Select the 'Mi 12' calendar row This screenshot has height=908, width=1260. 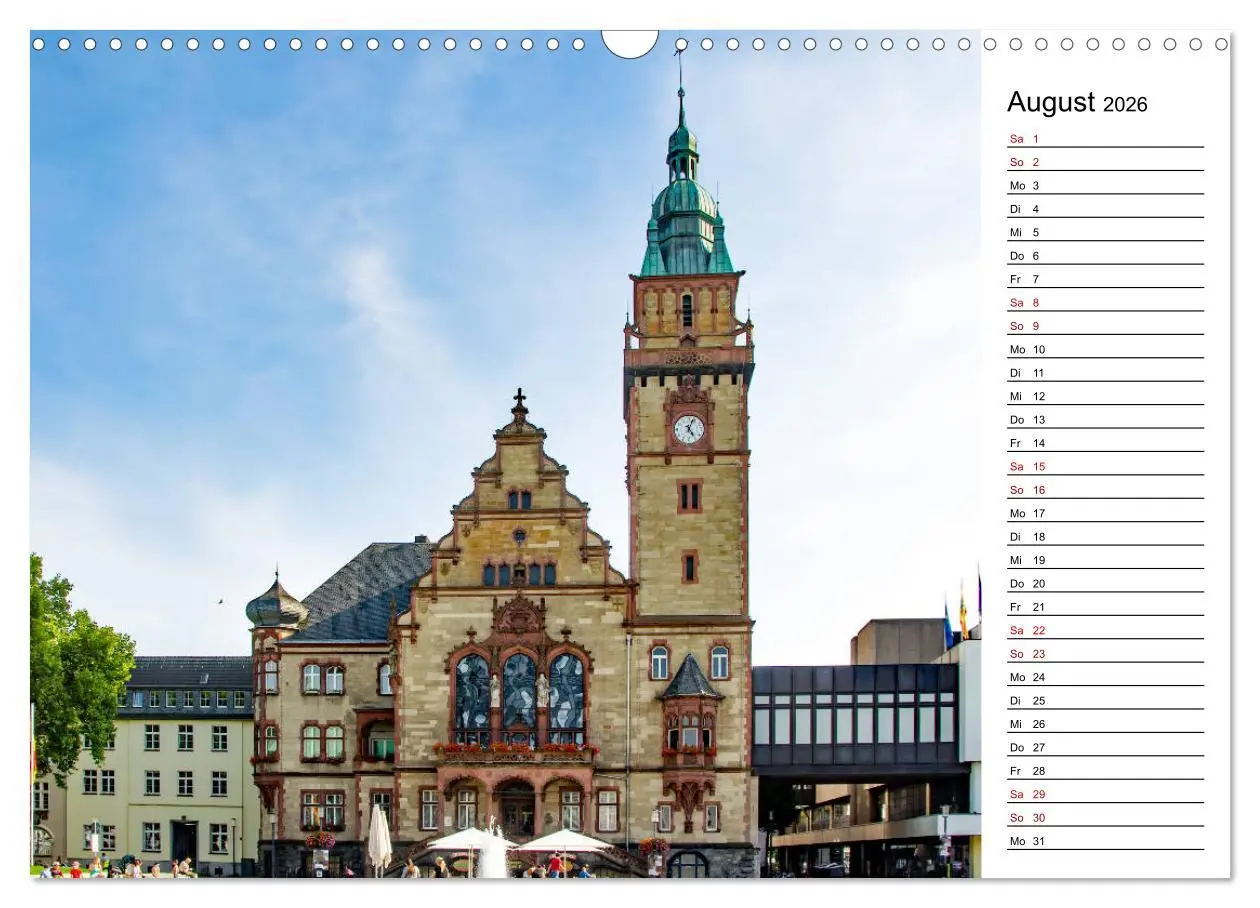point(1105,396)
